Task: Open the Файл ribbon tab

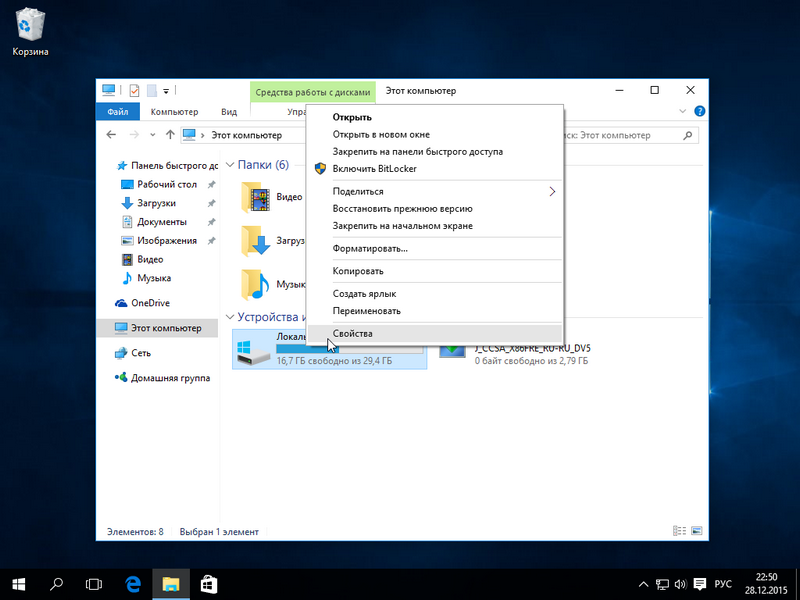Action: (117, 112)
